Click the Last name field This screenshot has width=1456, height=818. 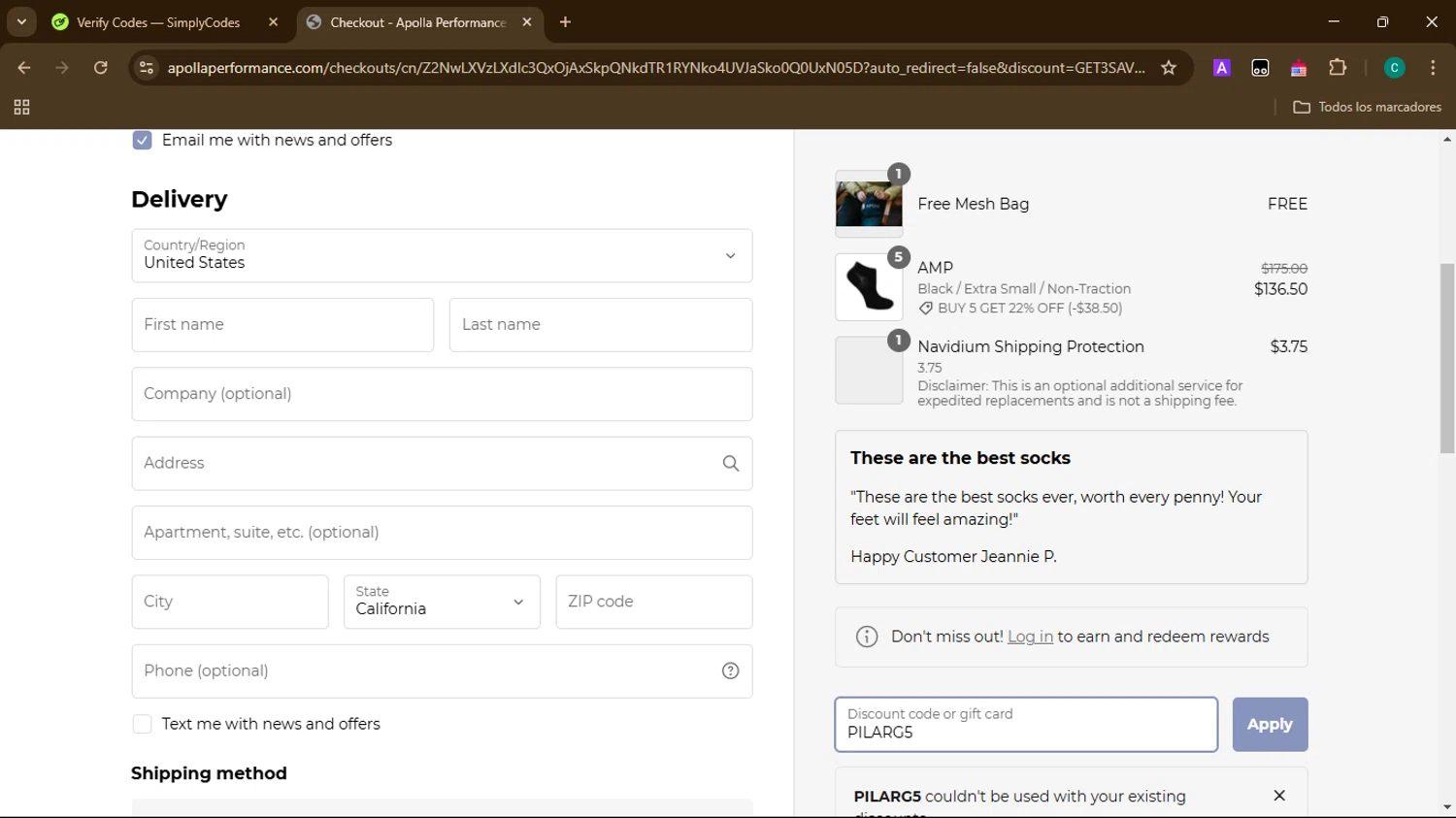point(601,325)
